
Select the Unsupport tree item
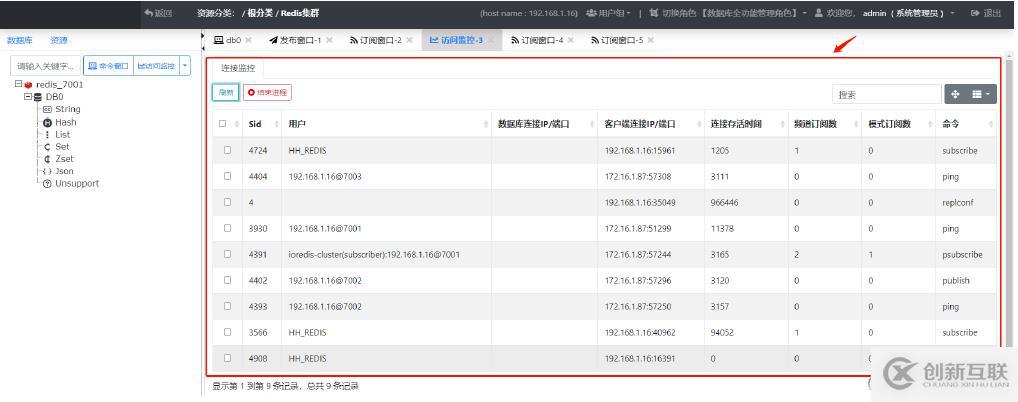click(71, 183)
